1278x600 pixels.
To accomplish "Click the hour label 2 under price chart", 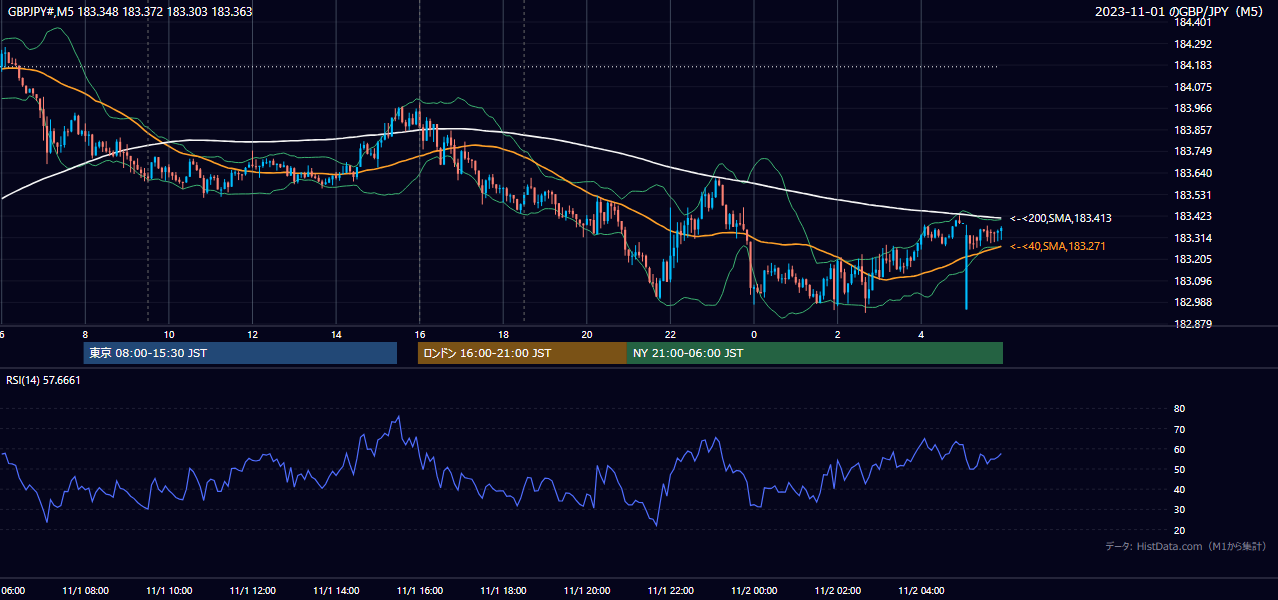I will coord(838,335).
